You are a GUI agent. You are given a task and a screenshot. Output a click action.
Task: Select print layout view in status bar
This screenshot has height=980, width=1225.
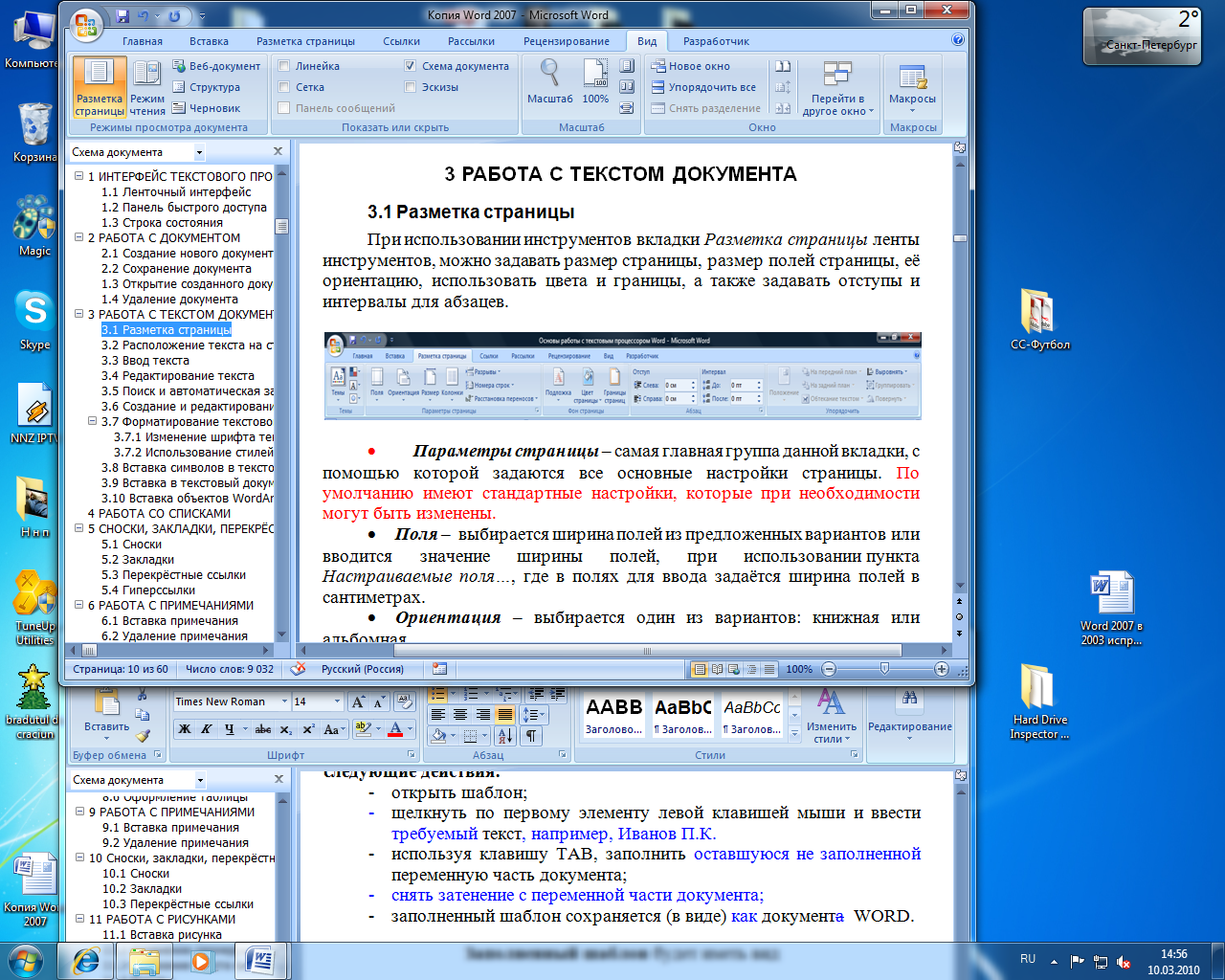[700, 669]
